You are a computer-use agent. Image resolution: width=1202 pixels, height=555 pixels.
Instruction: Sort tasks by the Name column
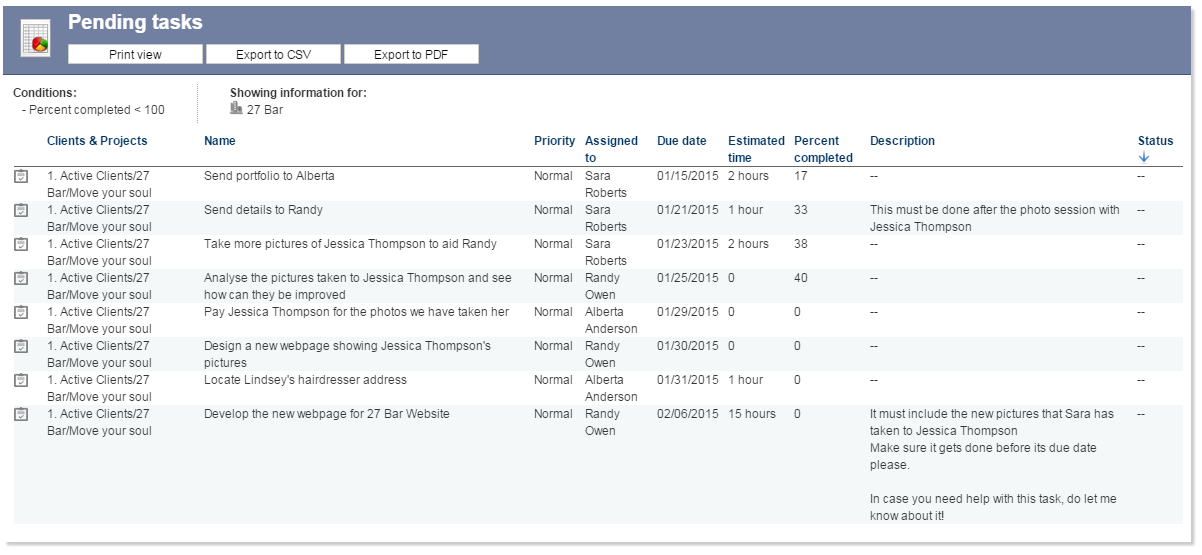click(x=220, y=141)
